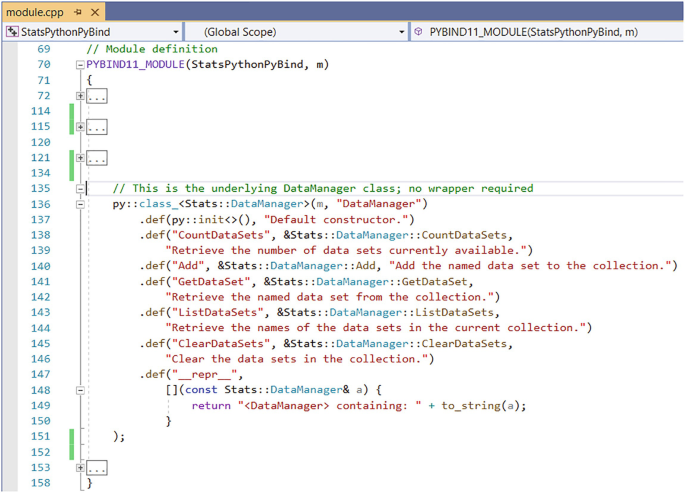Click the collapsed ellipsis box on line 153
This screenshot has width=685, height=493.
[97, 467]
